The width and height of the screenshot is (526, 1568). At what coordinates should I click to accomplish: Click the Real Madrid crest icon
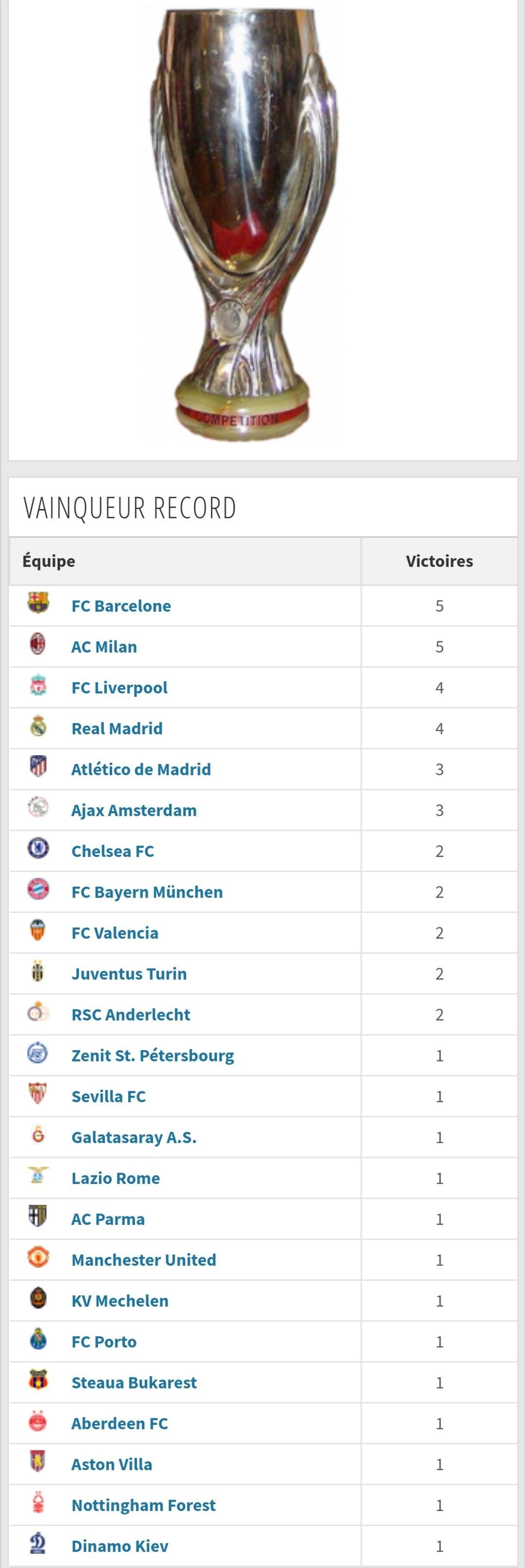coord(38,725)
